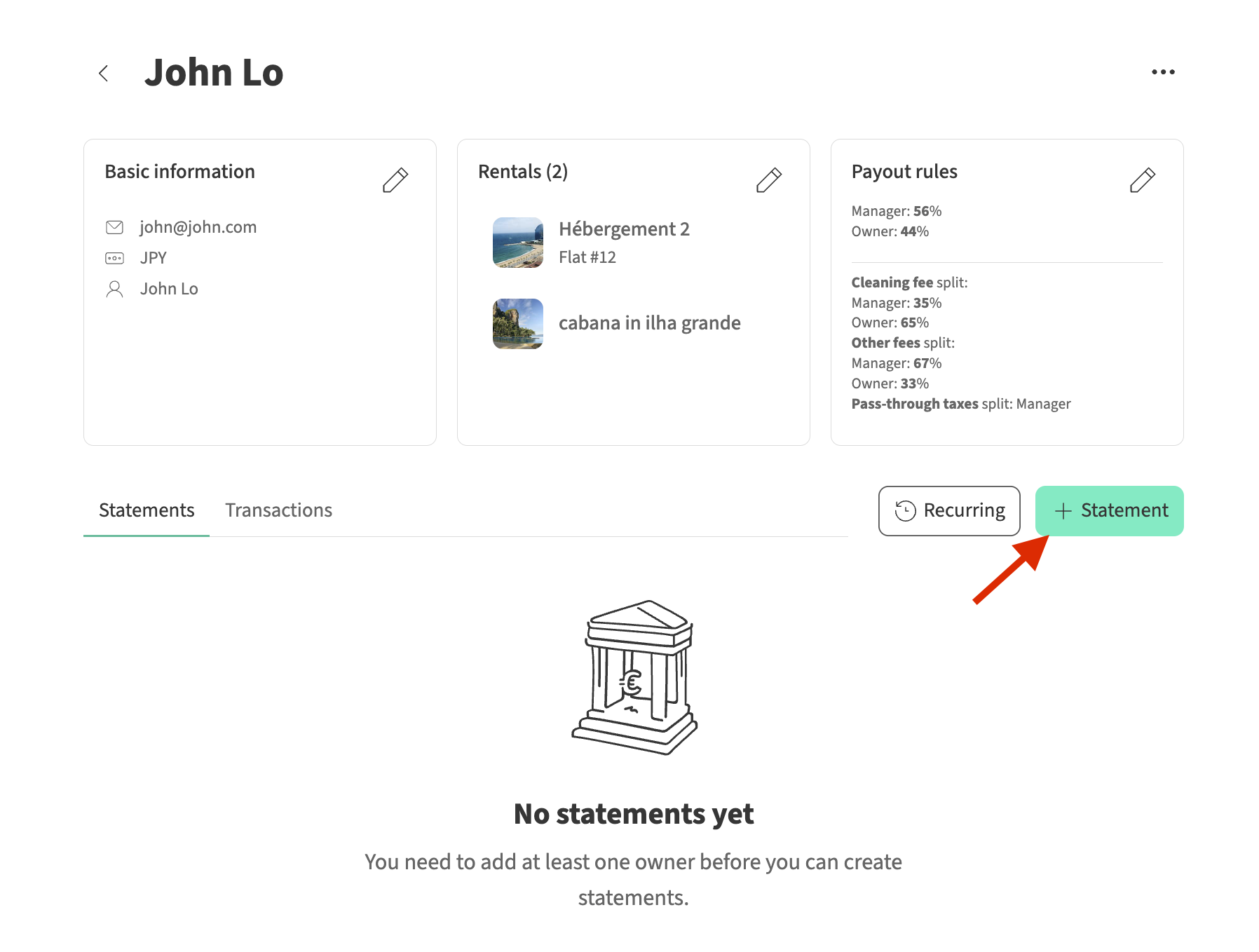1259x952 pixels.
Task: Click the john@john.com email address
Action: point(198,227)
